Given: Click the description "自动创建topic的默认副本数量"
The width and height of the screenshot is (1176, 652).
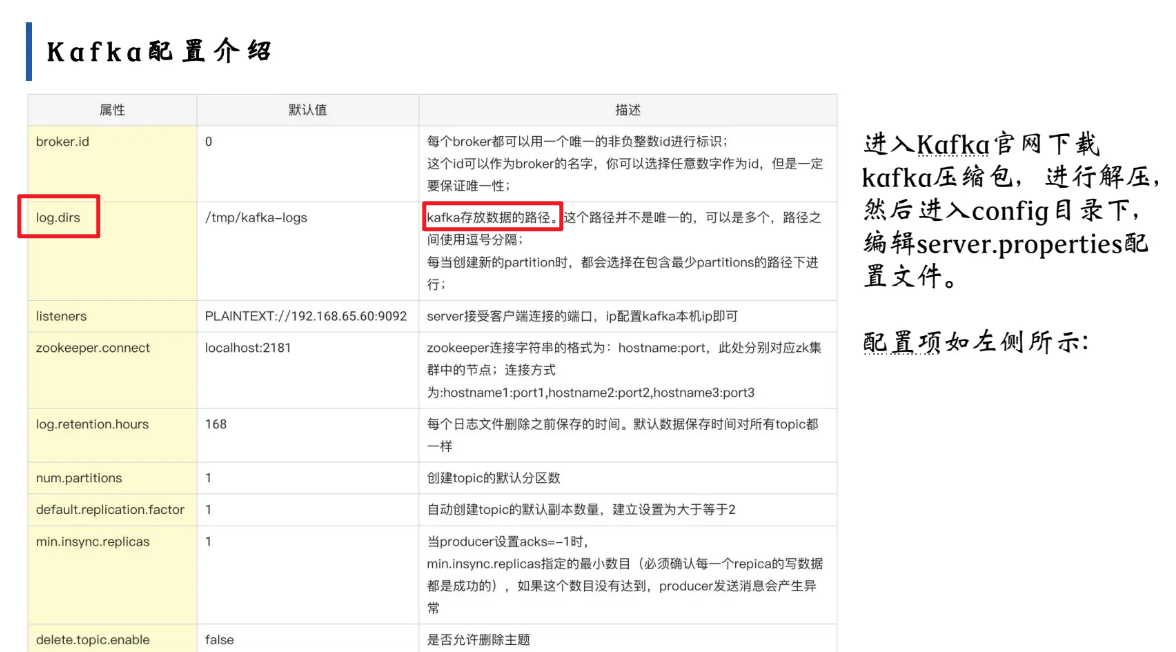Looking at the screenshot, I should [581, 509].
